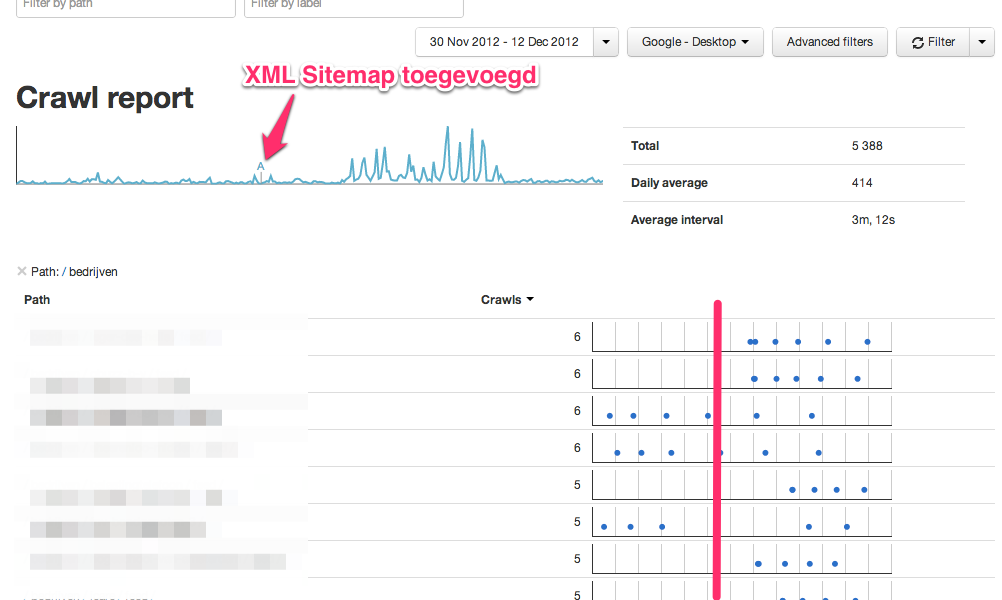Viewport: 1002px width, 600px height.
Task: Expand the caret beside the Filter button
Action: point(981,42)
